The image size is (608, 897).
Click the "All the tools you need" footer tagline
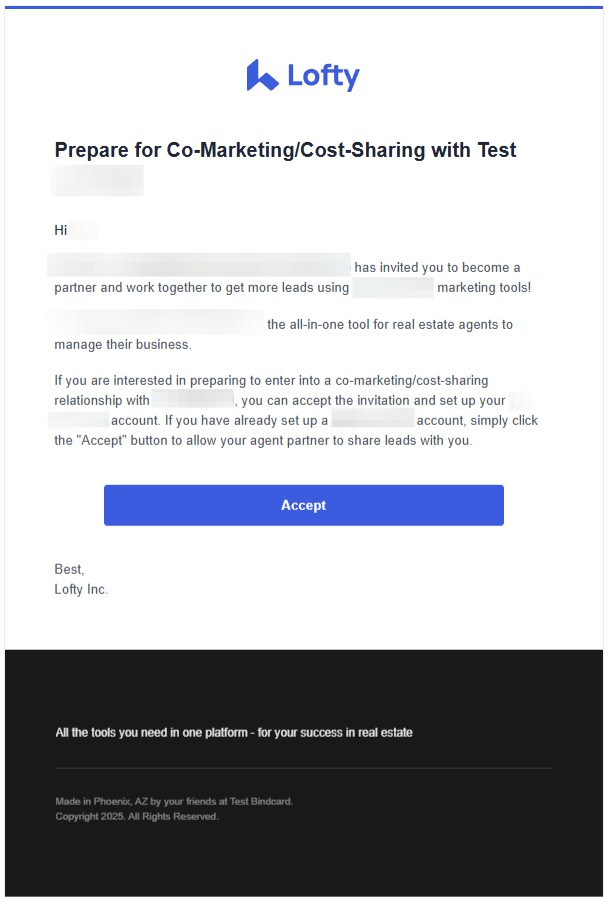[234, 733]
